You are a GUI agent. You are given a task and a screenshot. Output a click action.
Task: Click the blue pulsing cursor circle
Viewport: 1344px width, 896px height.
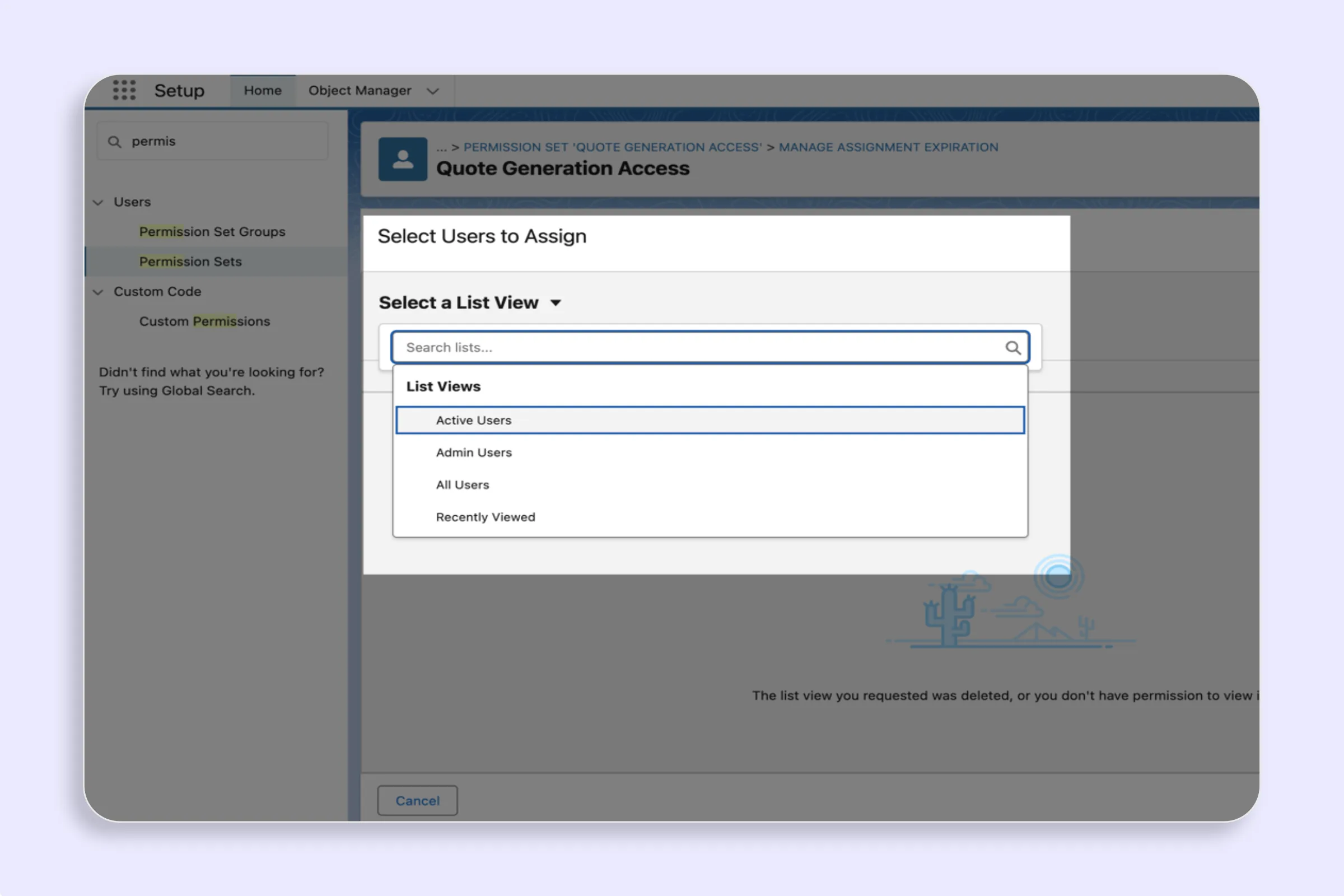click(x=1058, y=576)
